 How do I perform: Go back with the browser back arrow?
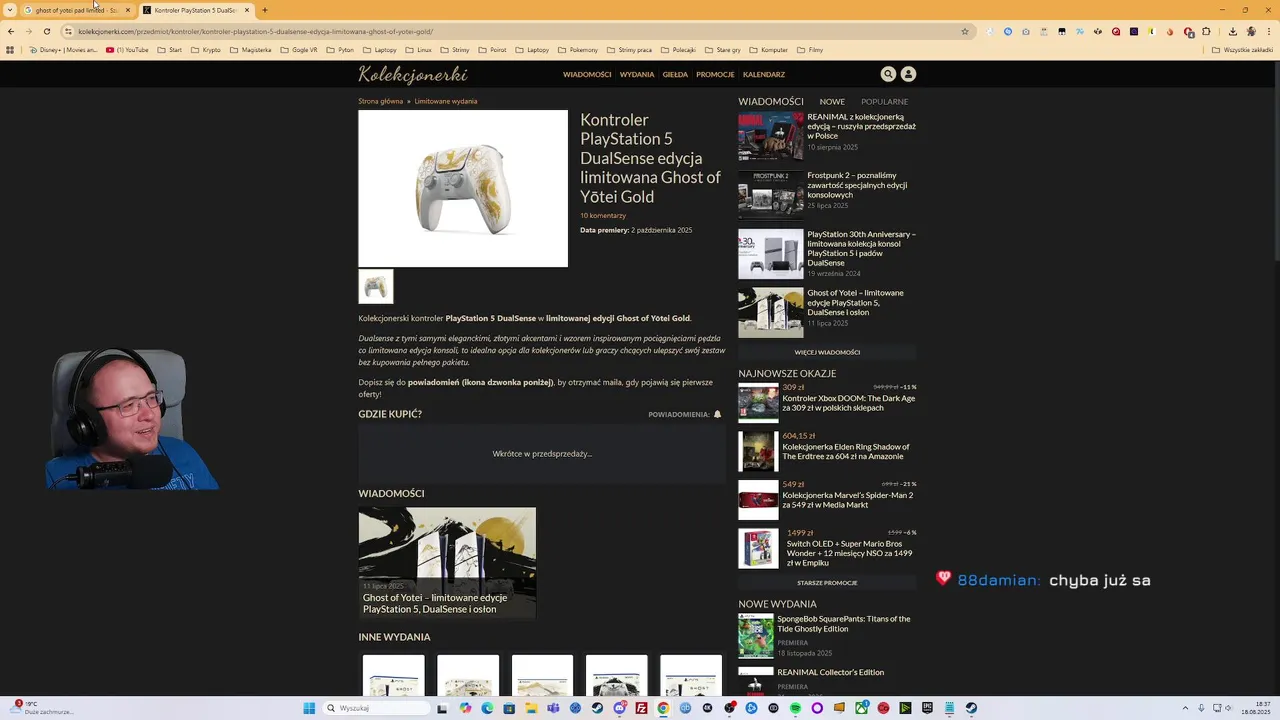(x=11, y=31)
